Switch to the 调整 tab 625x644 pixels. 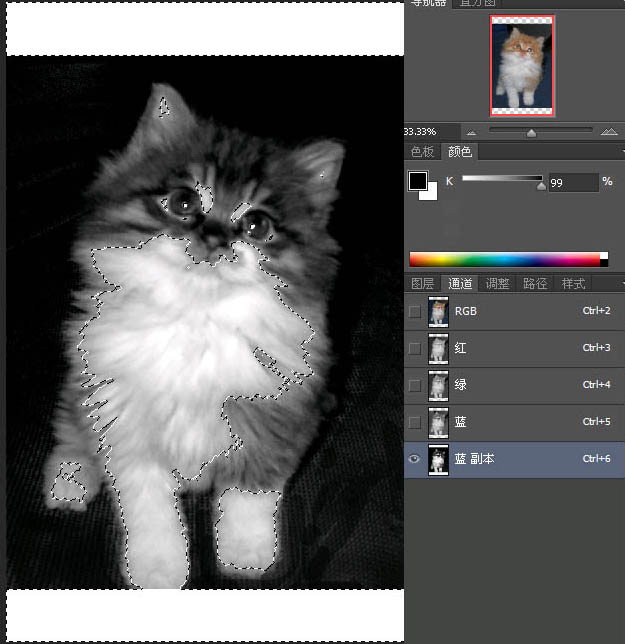click(498, 284)
